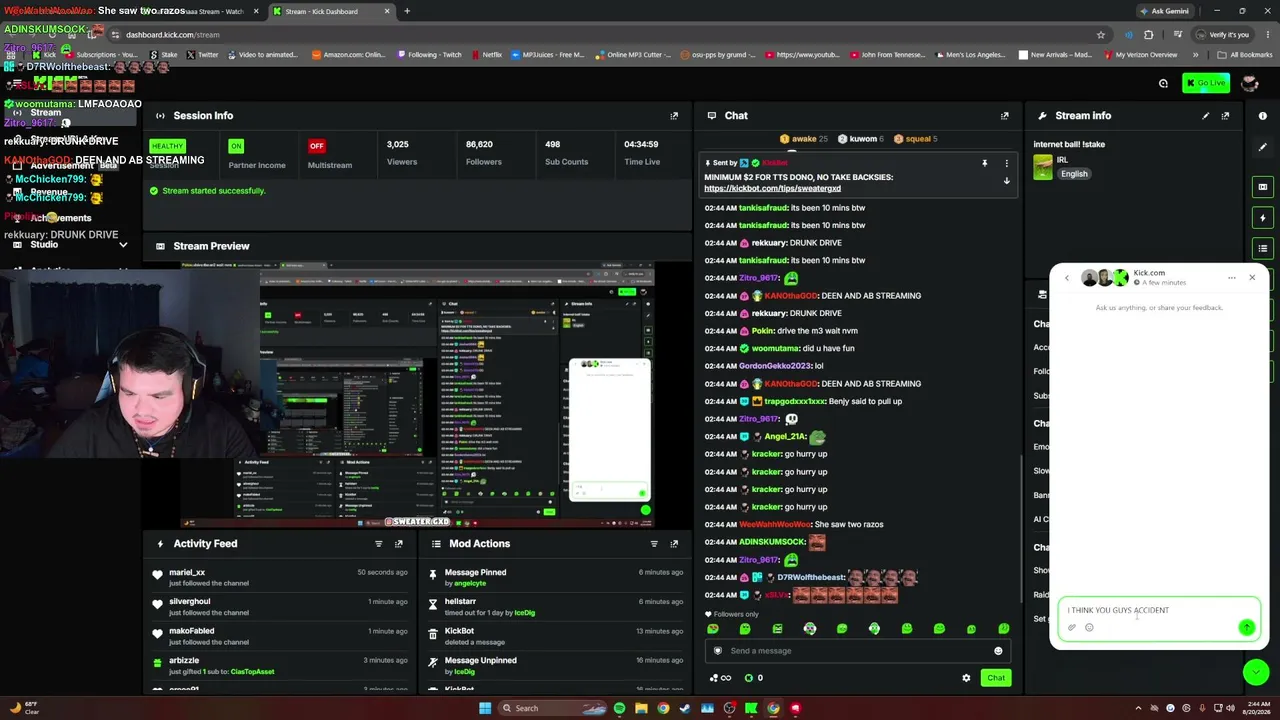Viewport: 1280px width, 720px height.
Task: Click Ask Gemini in the title bar
Action: point(1164,11)
